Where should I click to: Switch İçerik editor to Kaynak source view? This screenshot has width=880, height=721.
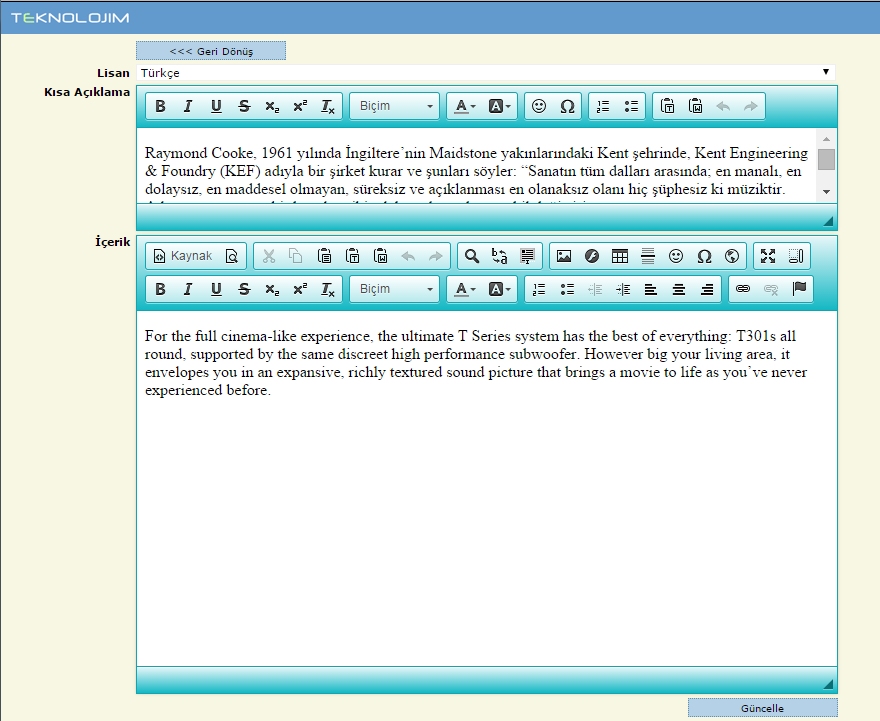click(183, 256)
